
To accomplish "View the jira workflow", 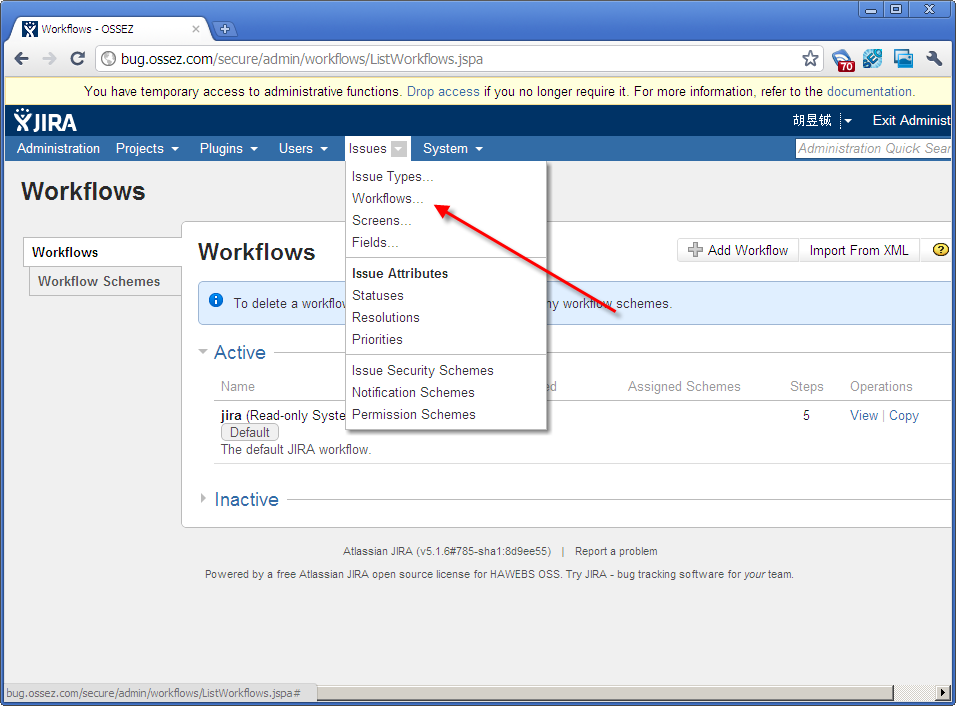I will 864,416.
